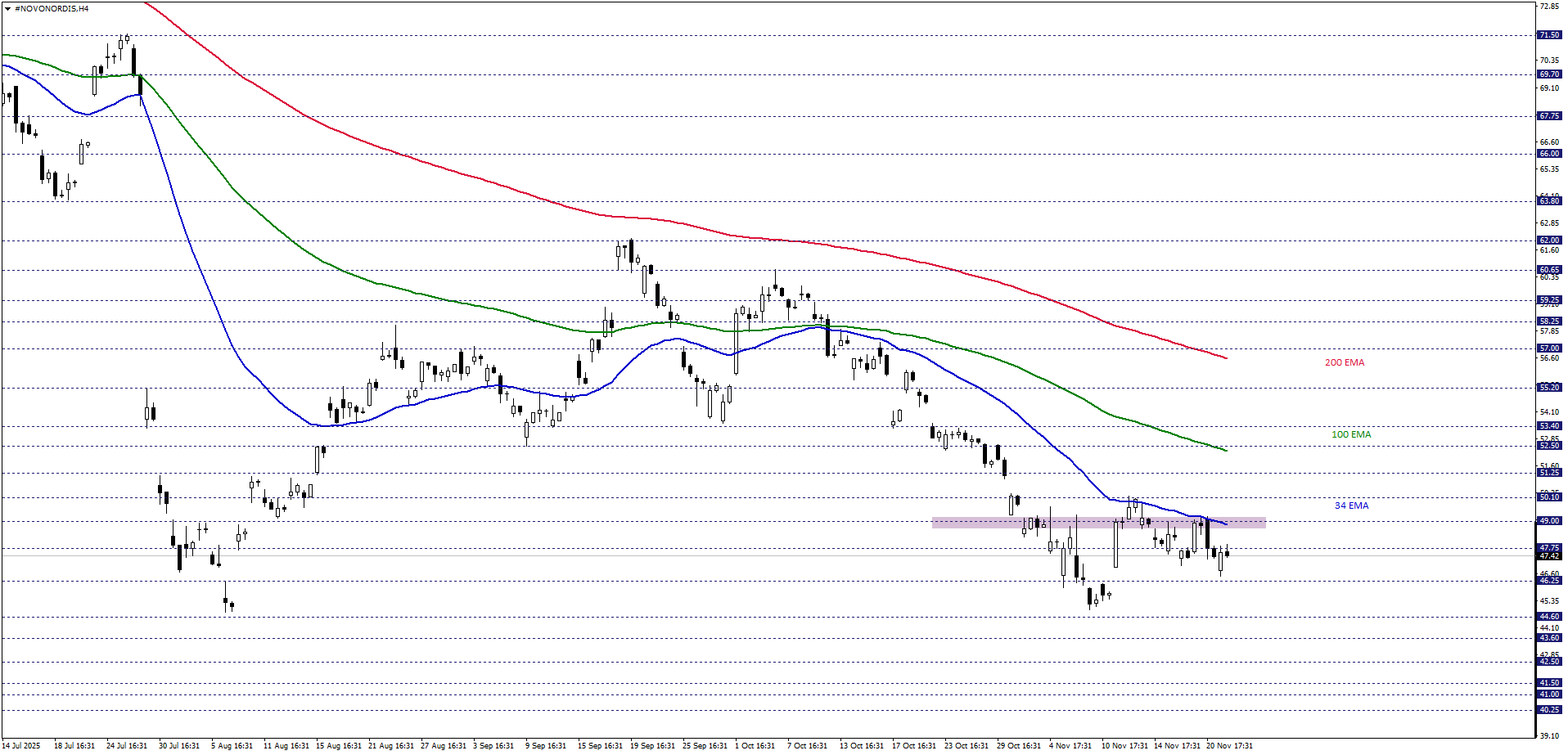This screenshot has height=755, width=1568.
Task: Click the 71.50 price level tag
Action: [1548, 35]
